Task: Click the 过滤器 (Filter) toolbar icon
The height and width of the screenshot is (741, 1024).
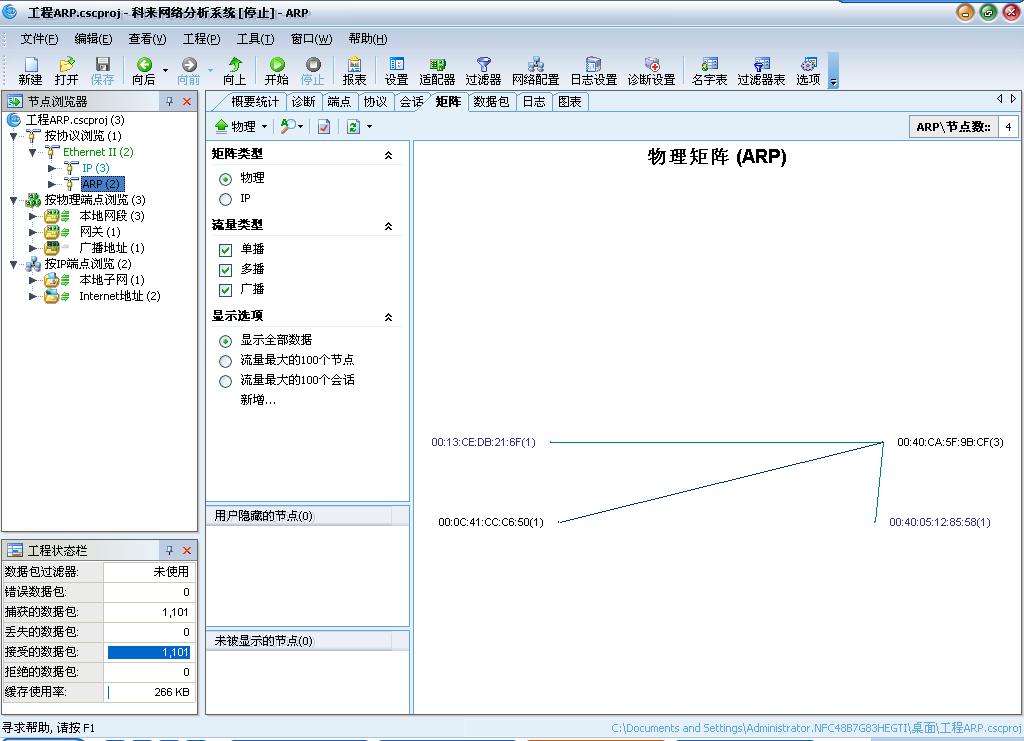Action: point(483,70)
